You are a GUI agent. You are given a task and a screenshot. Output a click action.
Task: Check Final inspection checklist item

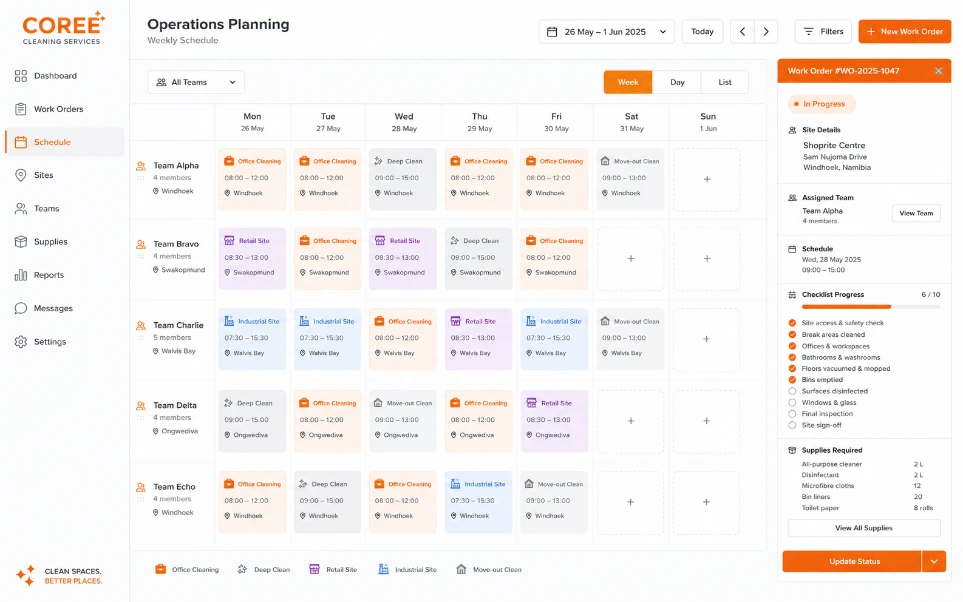tap(792, 414)
